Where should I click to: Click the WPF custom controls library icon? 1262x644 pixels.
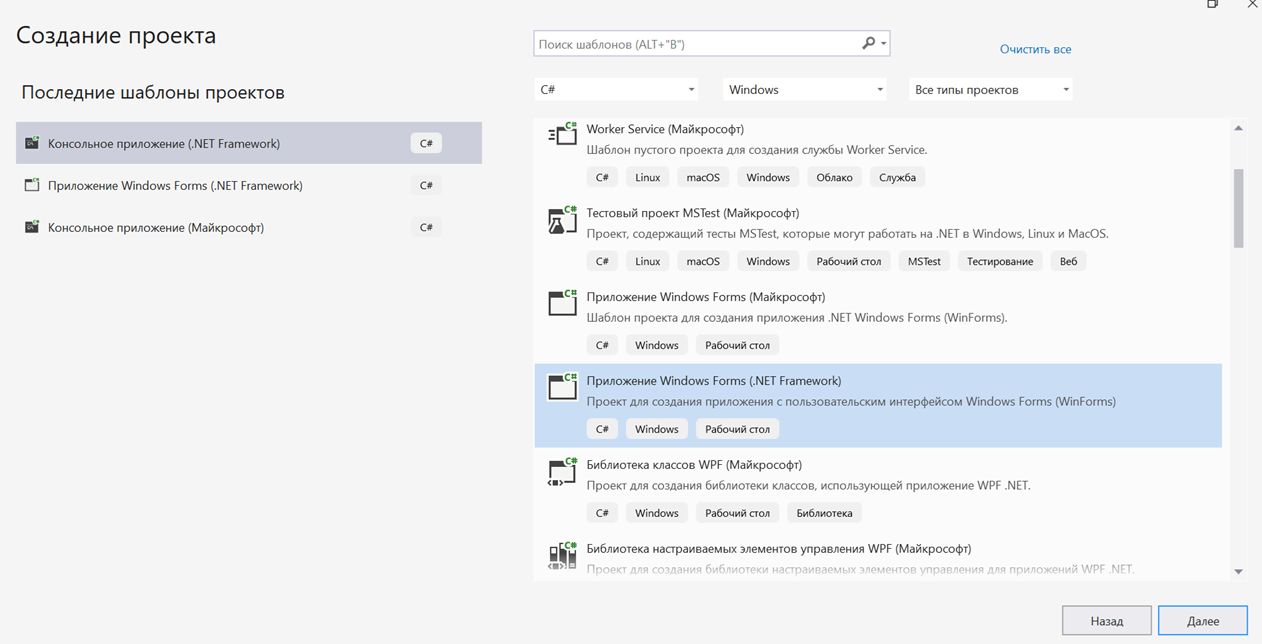pos(562,555)
